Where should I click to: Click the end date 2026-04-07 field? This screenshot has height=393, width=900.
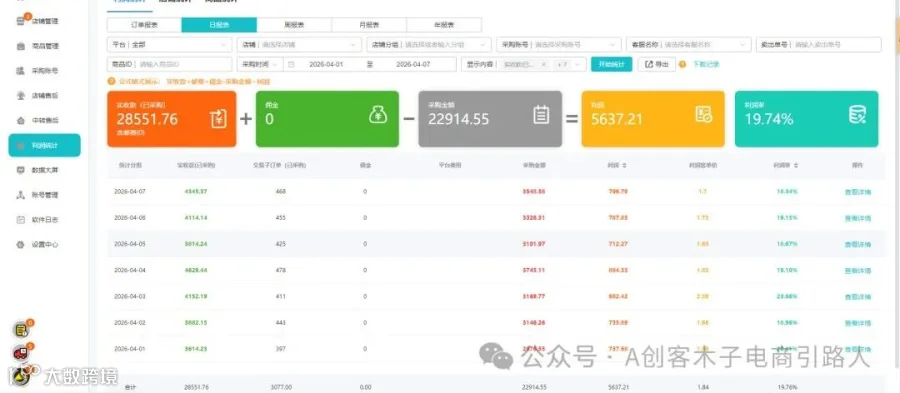413,64
